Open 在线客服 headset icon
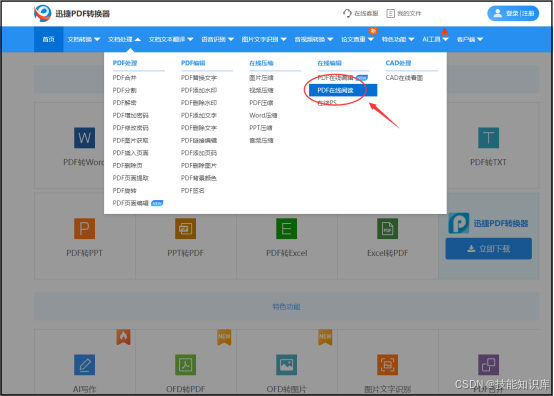 (347, 13)
